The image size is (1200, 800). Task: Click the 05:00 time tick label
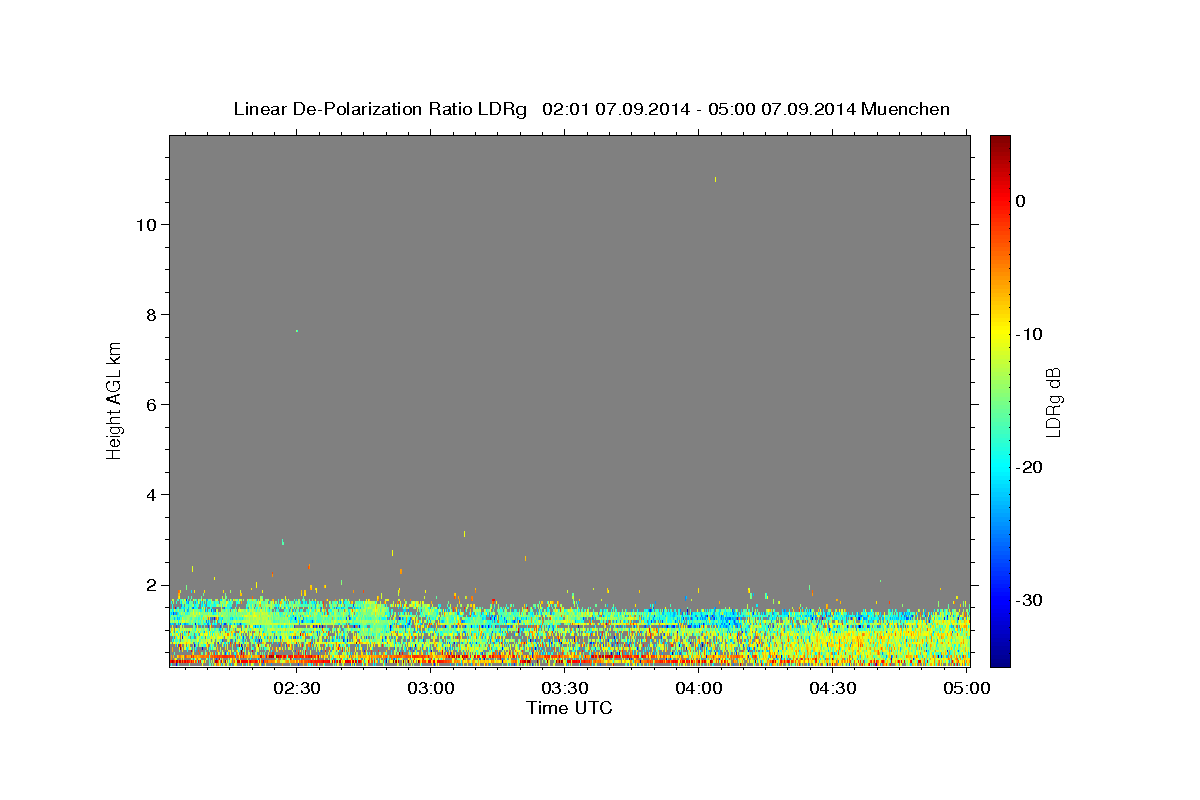tap(966, 689)
